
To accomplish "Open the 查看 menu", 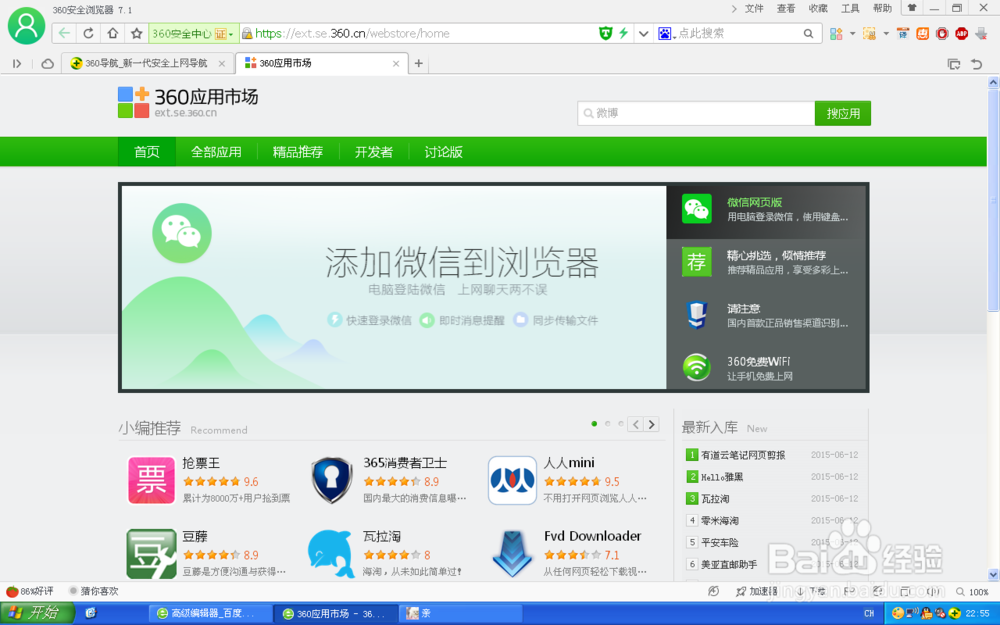I will [x=786, y=8].
